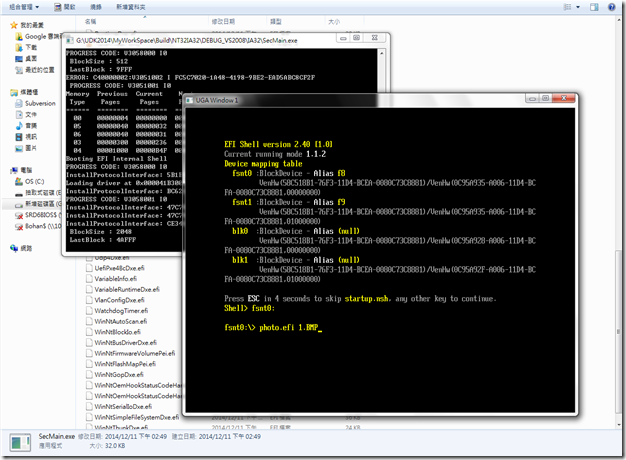Open the Google 雲端硬碟 favorite folder
This screenshot has width=626, height=460.
click(41, 36)
